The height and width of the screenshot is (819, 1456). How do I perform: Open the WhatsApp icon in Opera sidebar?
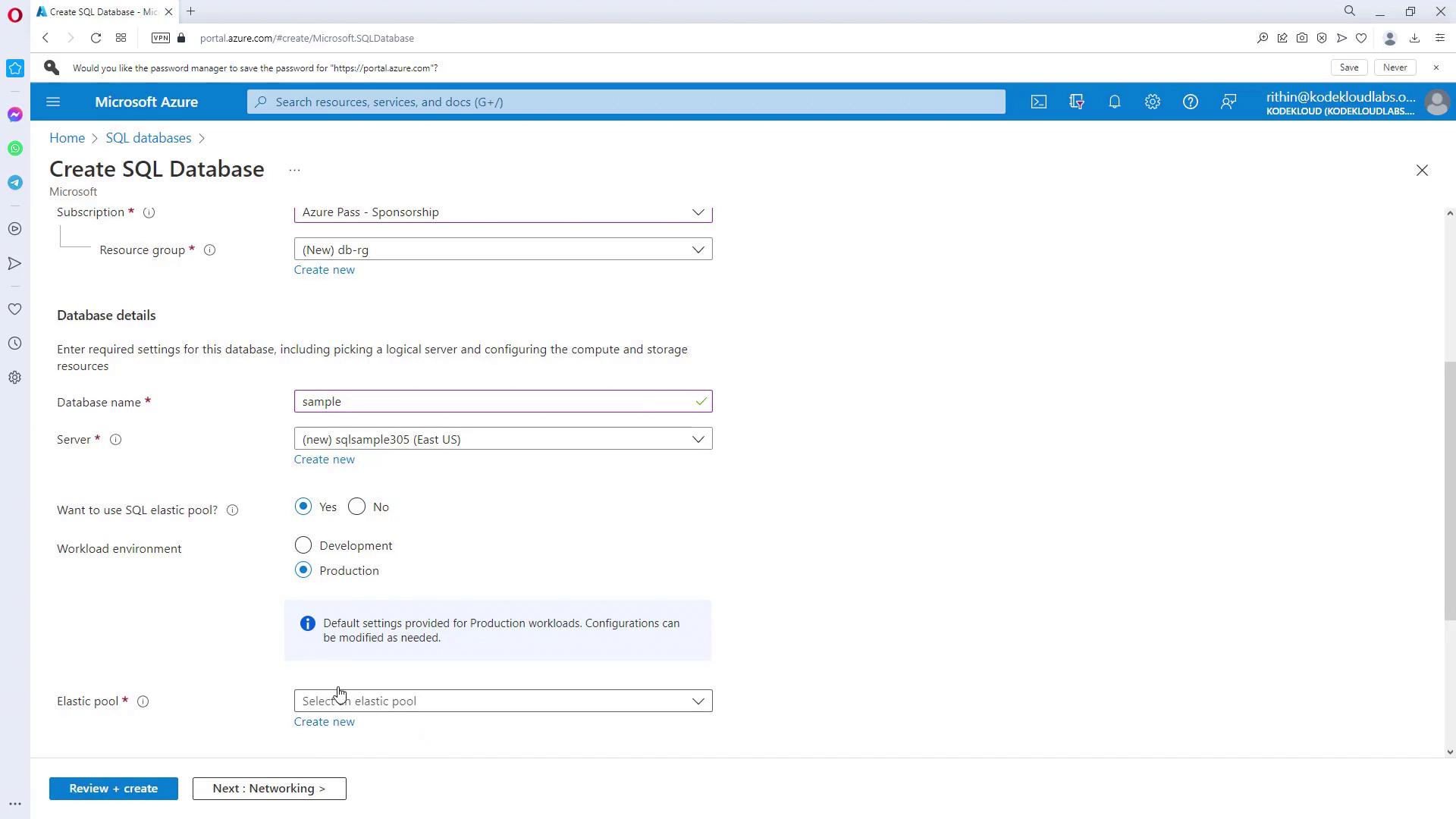click(15, 149)
